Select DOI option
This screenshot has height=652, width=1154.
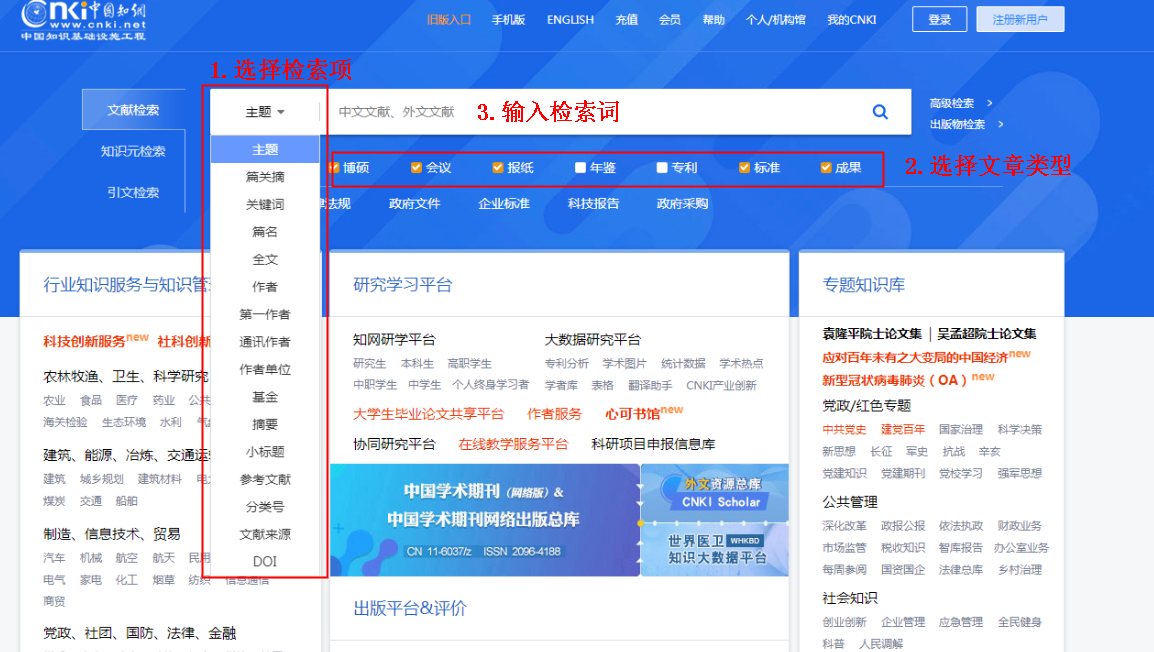[x=265, y=561]
